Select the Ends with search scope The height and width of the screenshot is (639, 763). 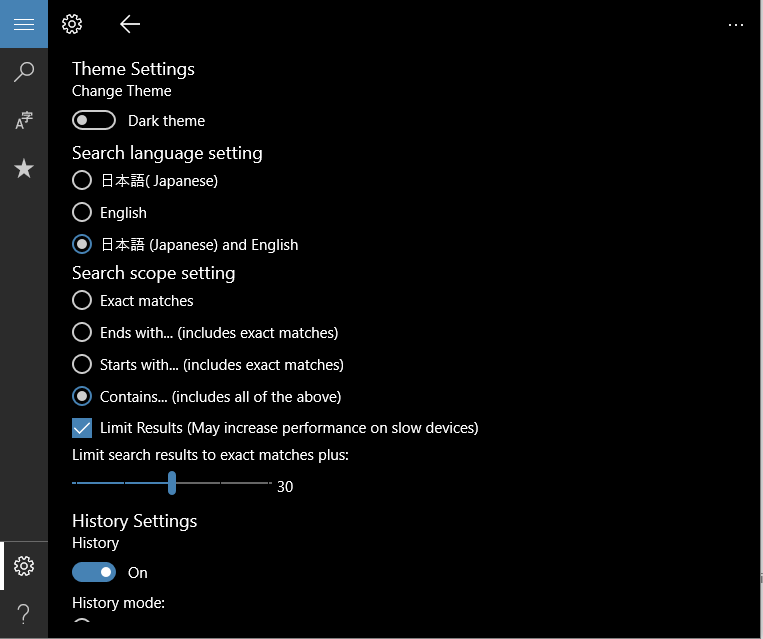point(82,333)
